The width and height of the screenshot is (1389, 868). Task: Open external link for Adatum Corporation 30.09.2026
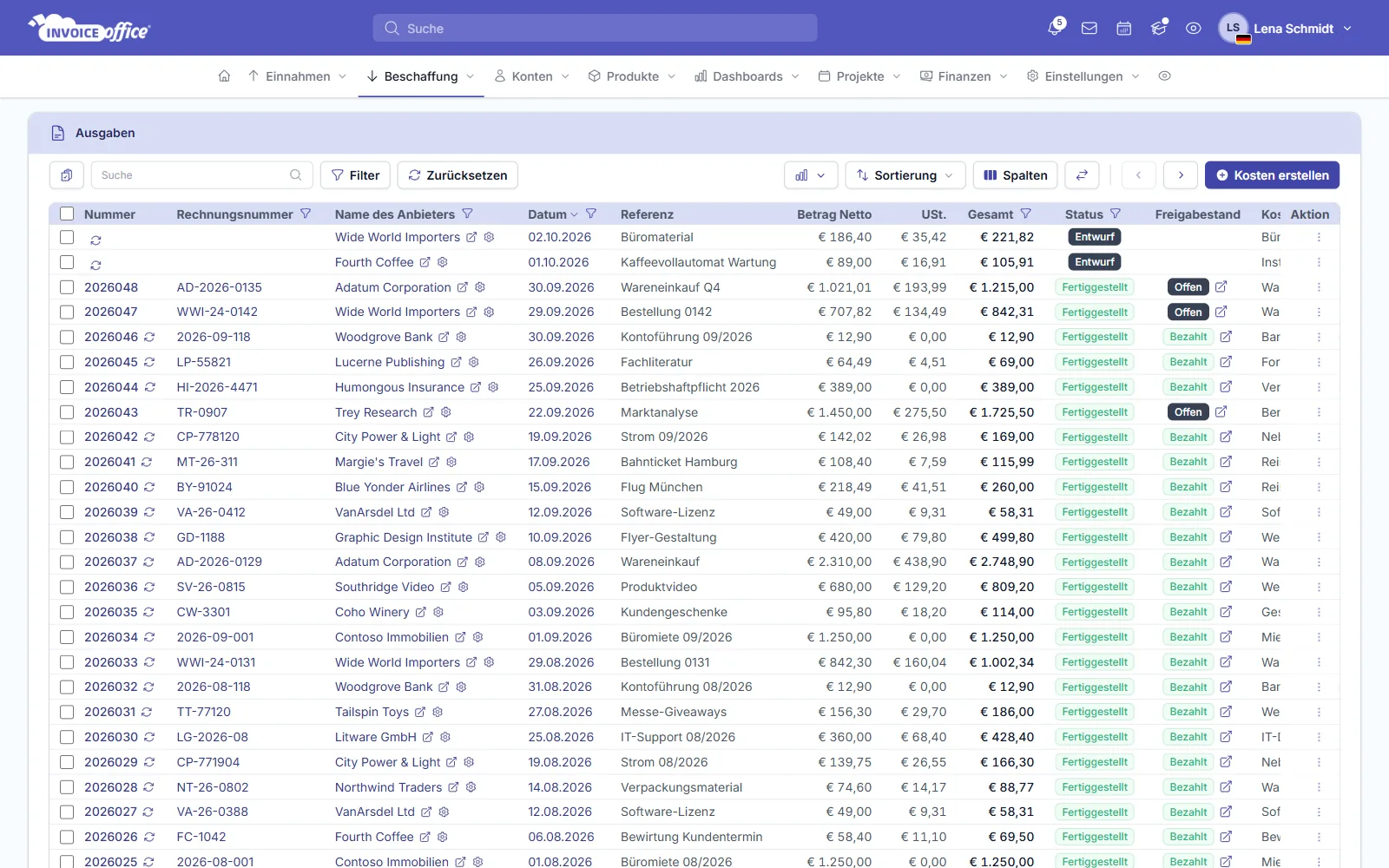(x=463, y=287)
